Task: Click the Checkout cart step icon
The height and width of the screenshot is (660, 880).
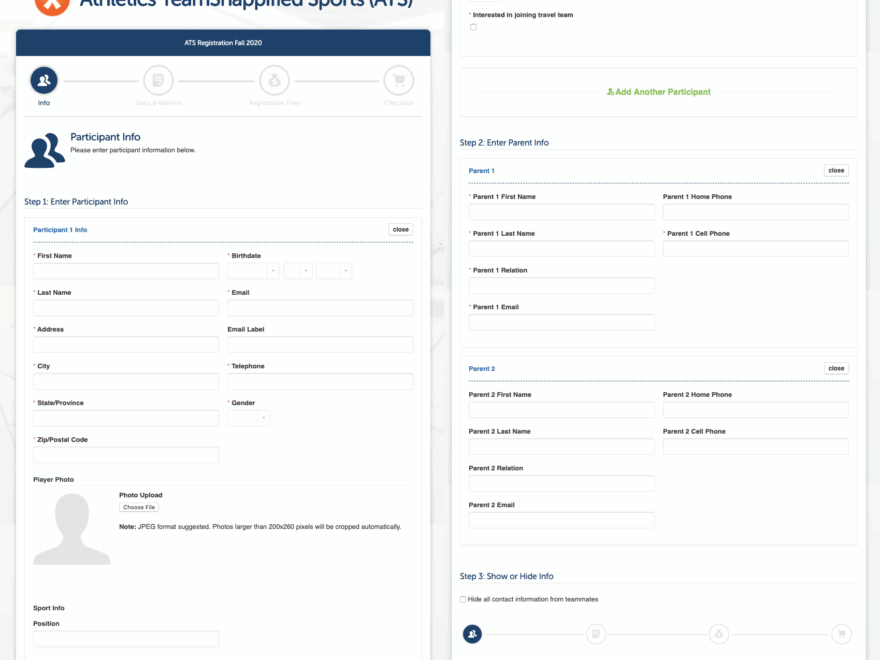Action: coord(398,80)
